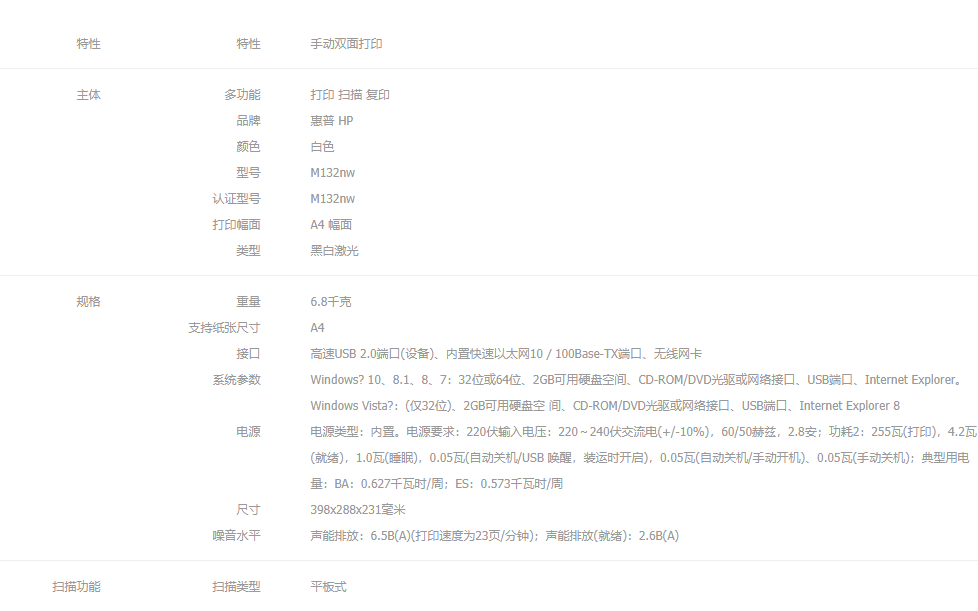Select the '品牌' row label
This screenshot has width=978, height=611.
248,121
